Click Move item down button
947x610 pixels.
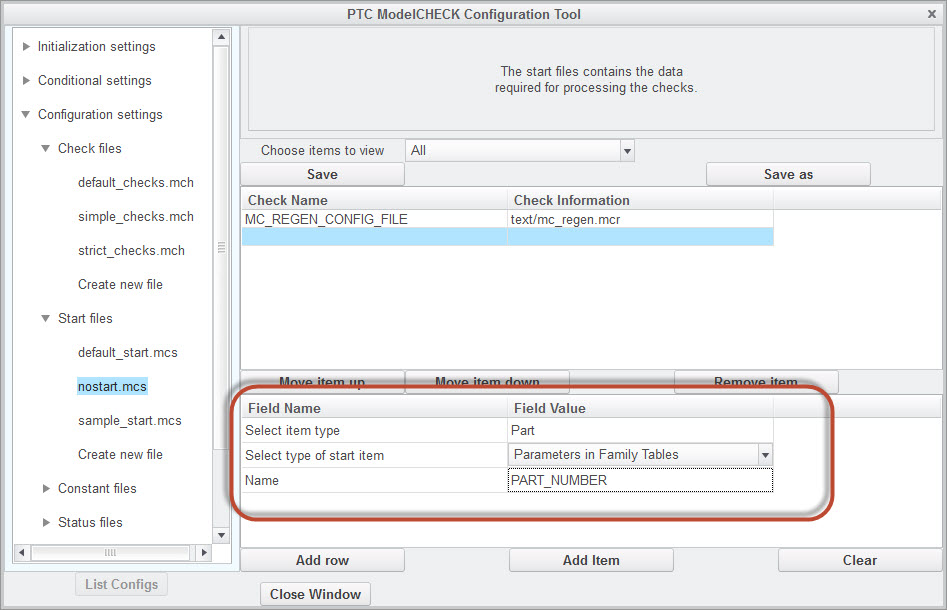point(487,382)
